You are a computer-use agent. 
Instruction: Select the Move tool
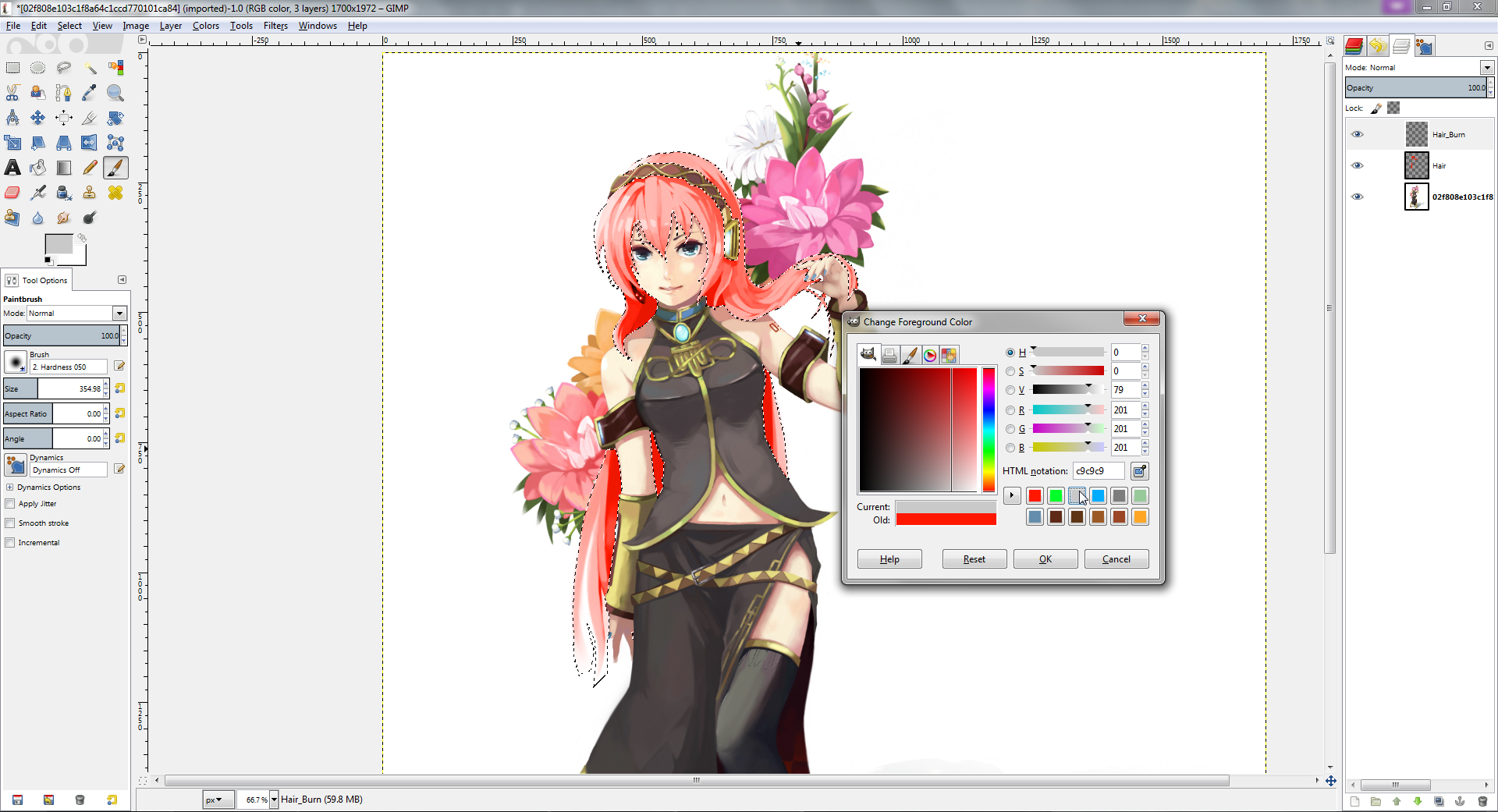[38, 118]
